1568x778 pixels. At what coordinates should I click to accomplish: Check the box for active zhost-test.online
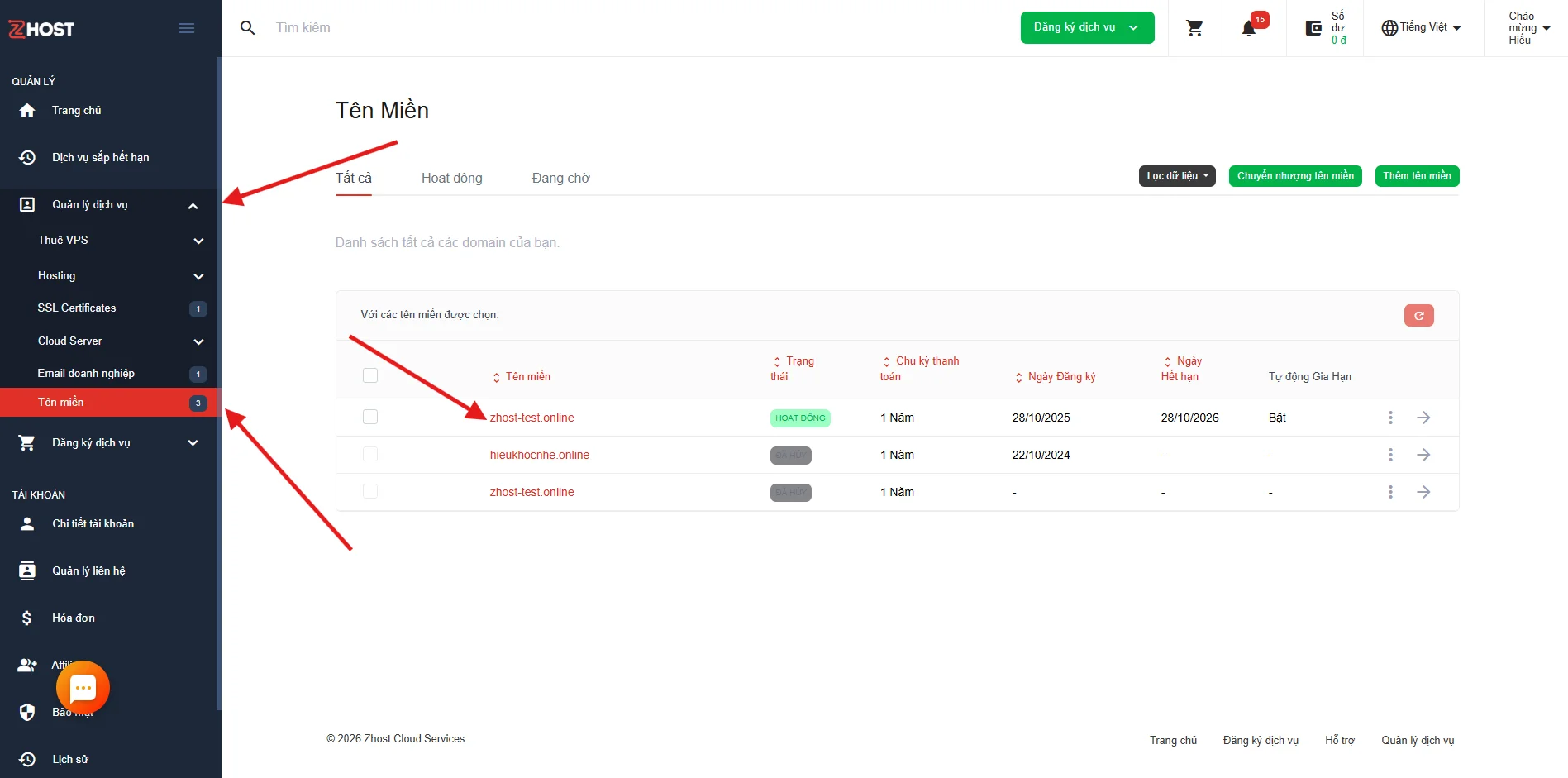point(370,417)
